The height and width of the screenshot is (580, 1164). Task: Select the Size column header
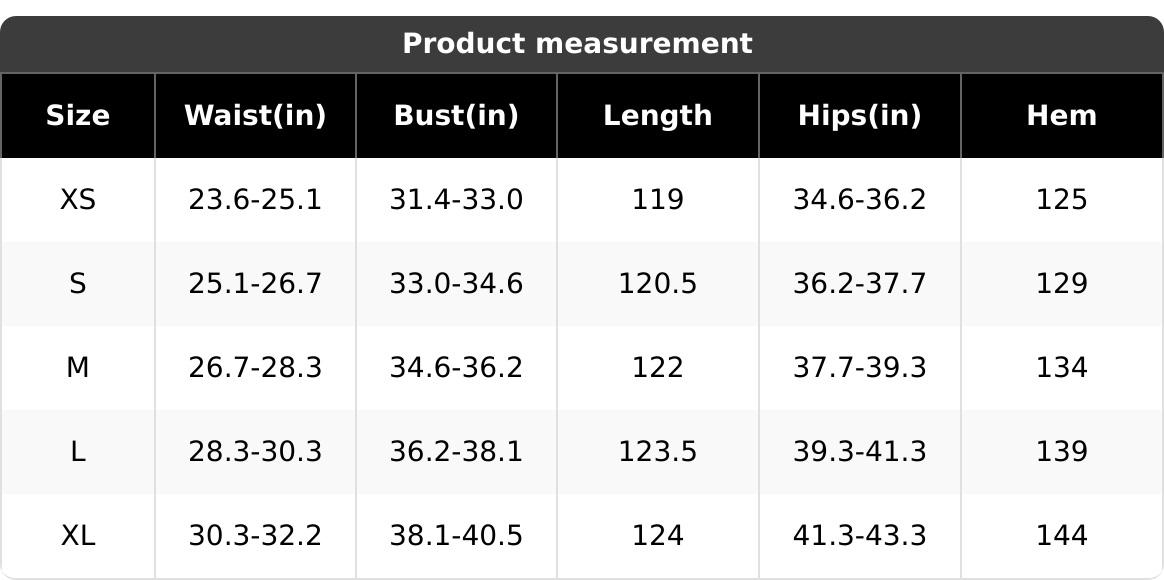pos(78,116)
